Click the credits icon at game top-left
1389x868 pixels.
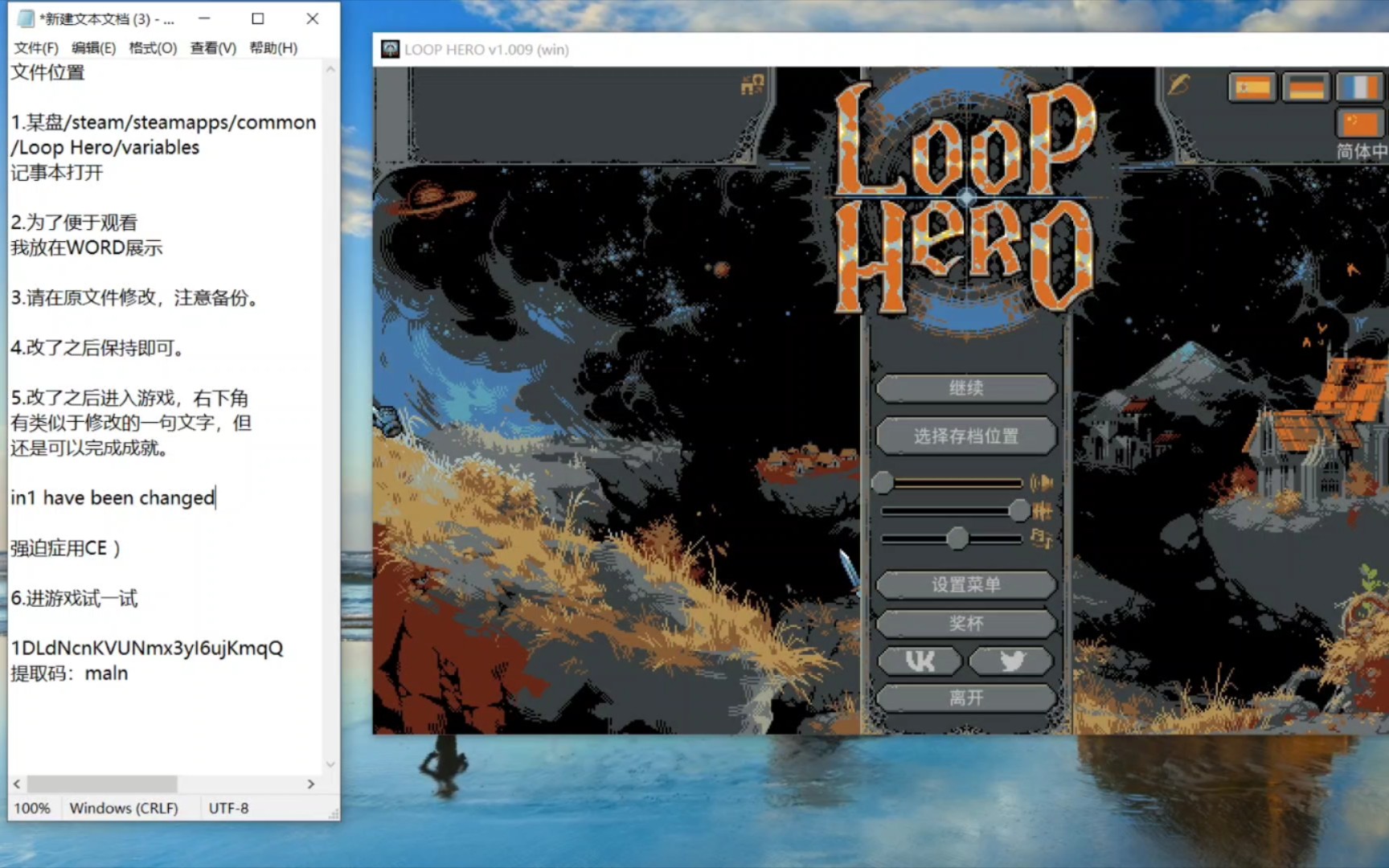[752, 84]
